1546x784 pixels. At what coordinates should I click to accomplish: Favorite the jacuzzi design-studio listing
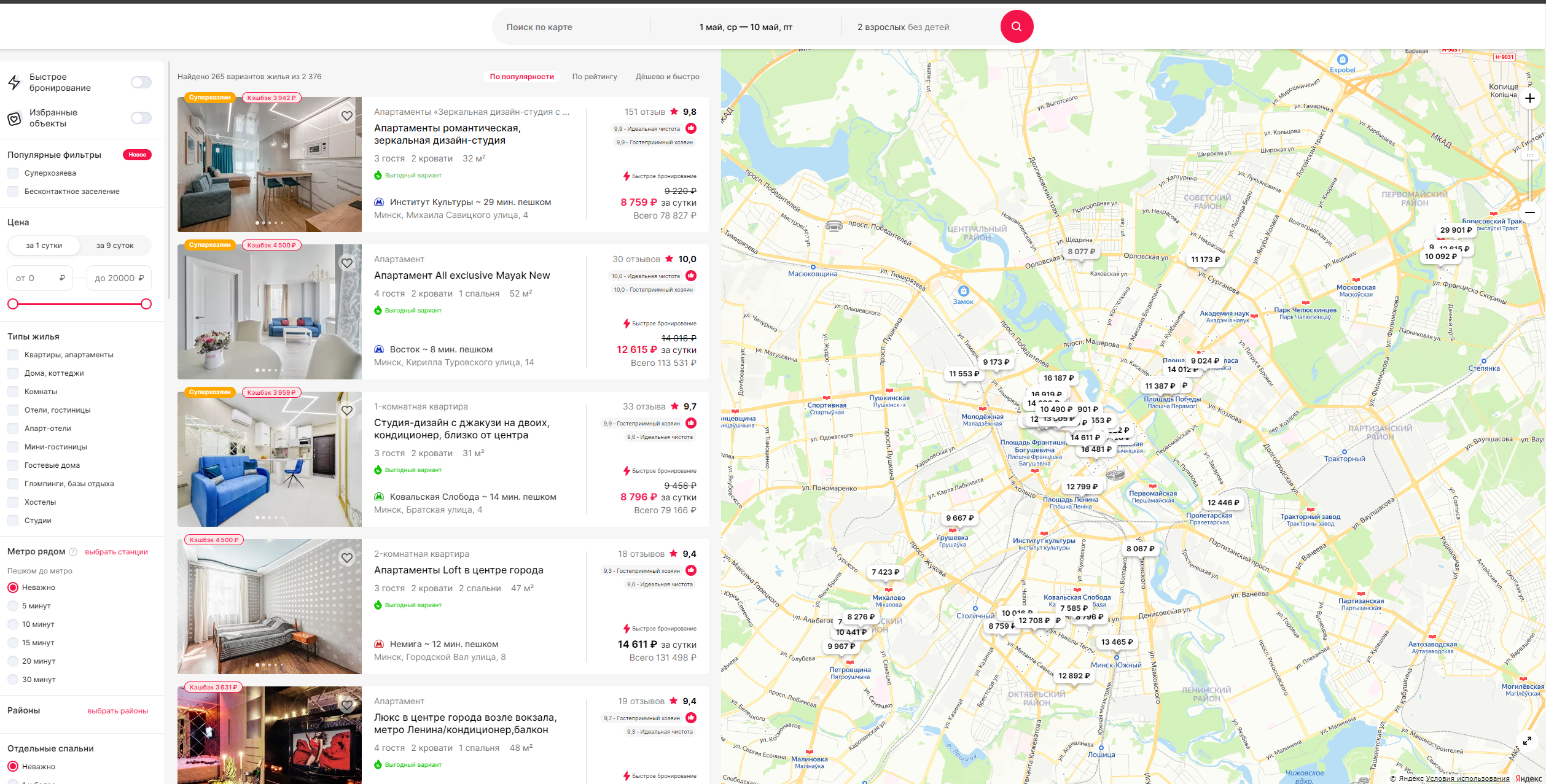pos(347,411)
